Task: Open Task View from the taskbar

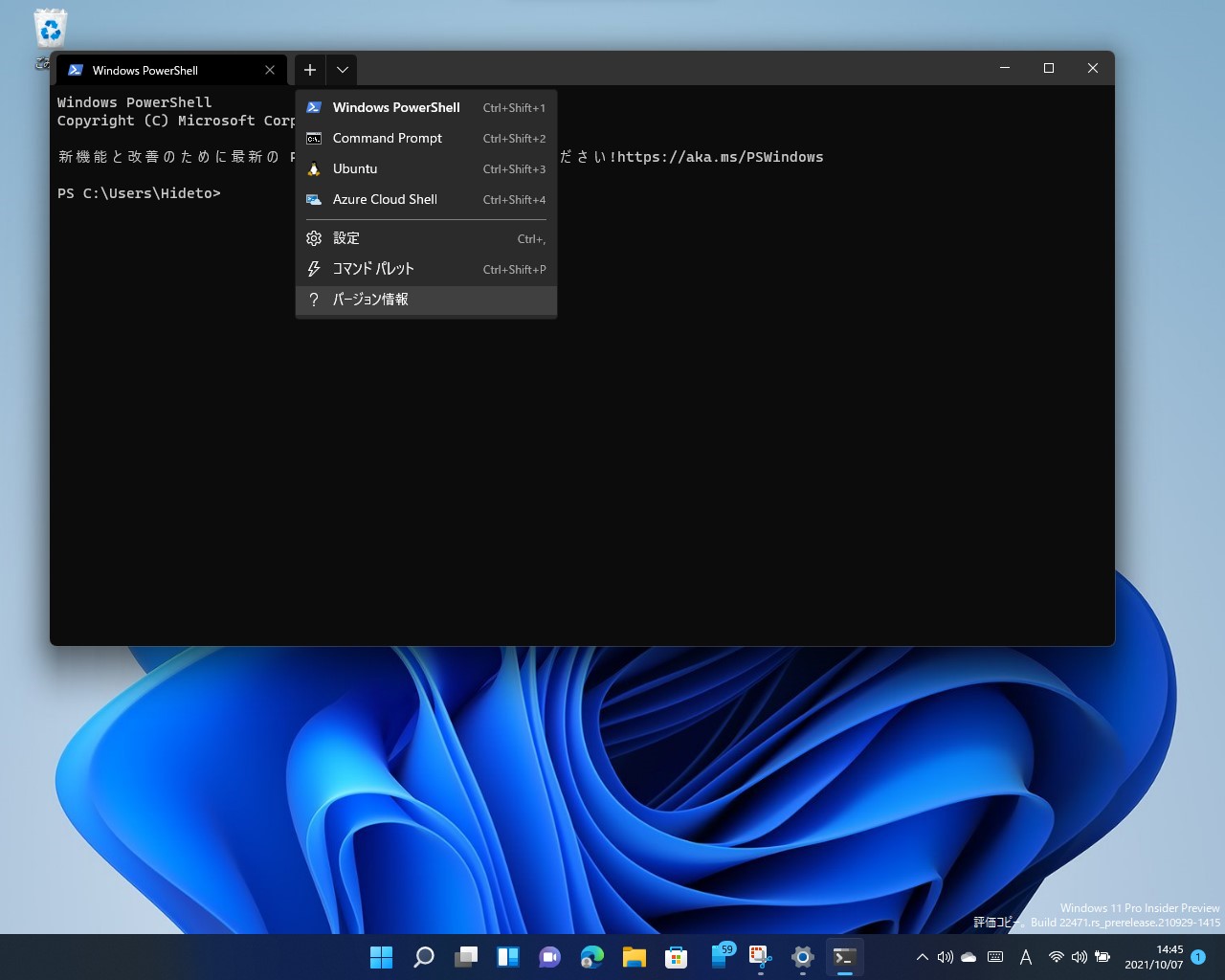Action: 465,957
